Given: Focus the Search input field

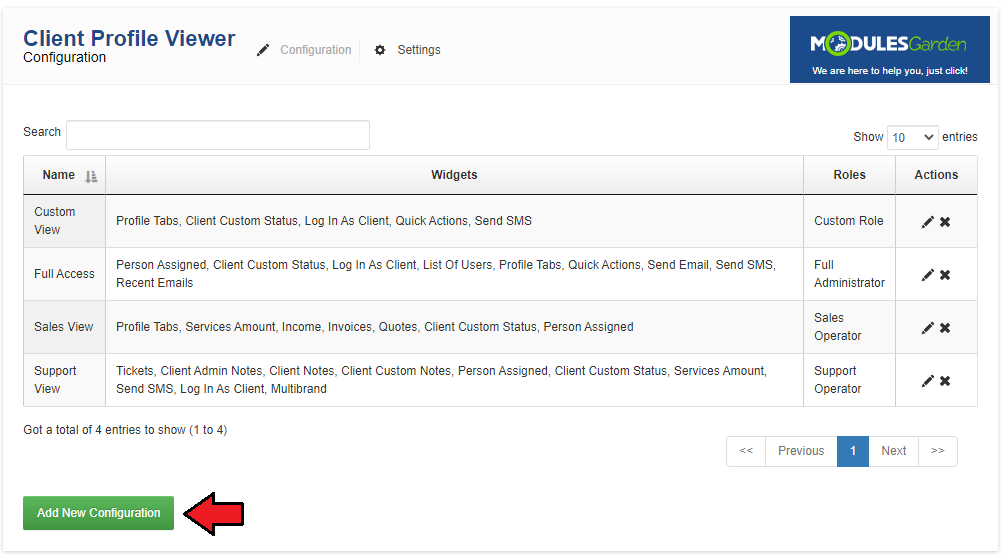Looking at the screenshot, I should 218,135.
